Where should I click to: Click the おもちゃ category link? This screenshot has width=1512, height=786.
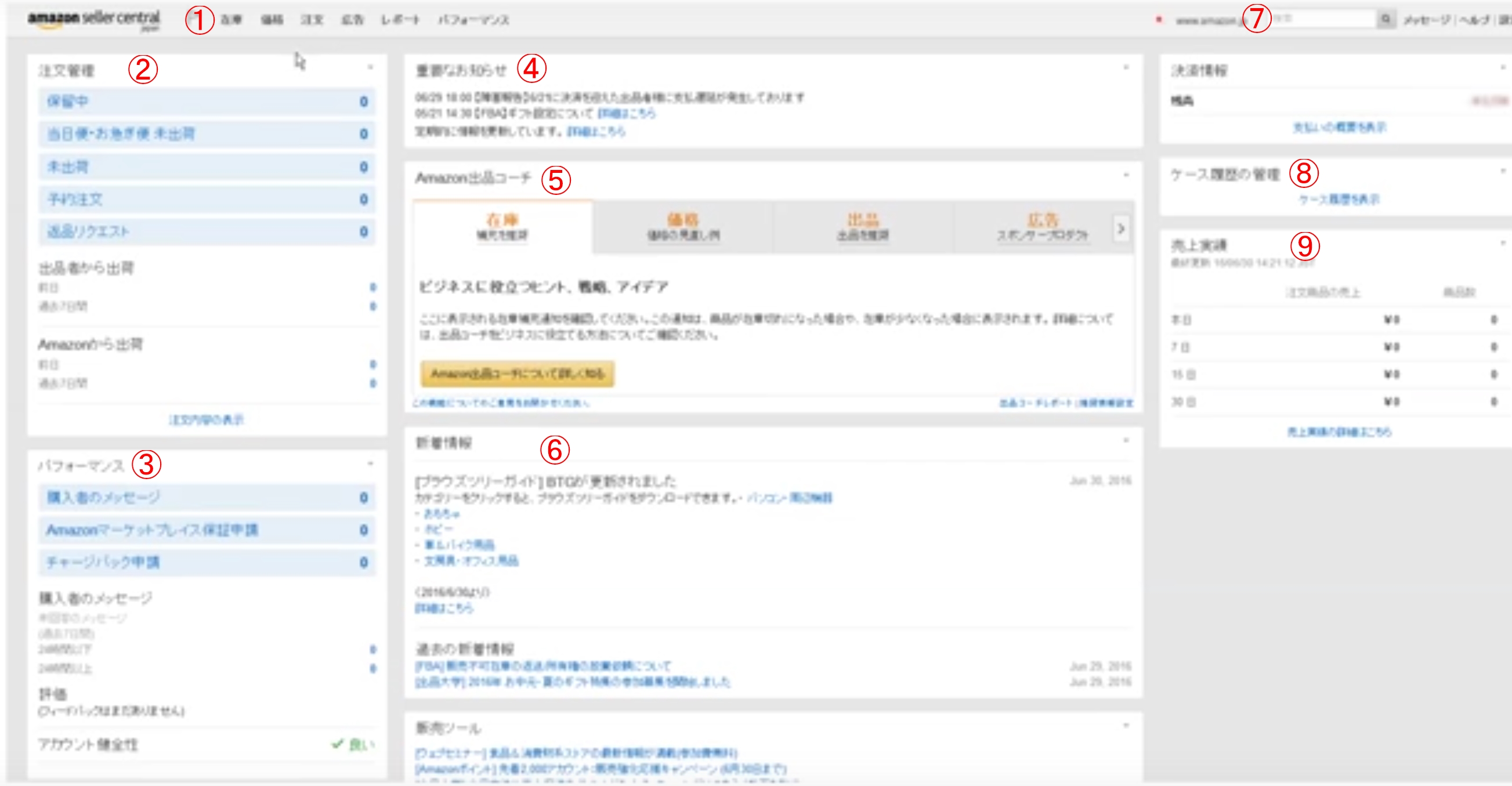(442, 513)
